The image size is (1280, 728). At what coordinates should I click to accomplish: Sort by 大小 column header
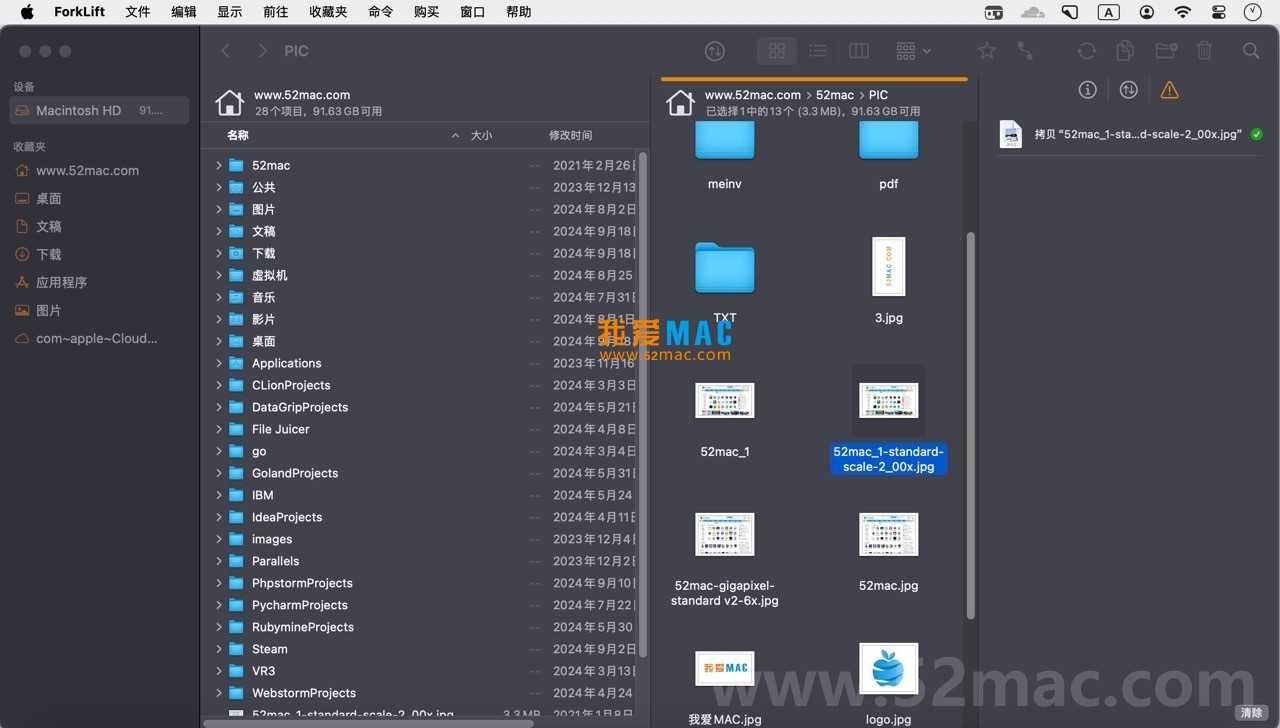click(x=481, y=135)
